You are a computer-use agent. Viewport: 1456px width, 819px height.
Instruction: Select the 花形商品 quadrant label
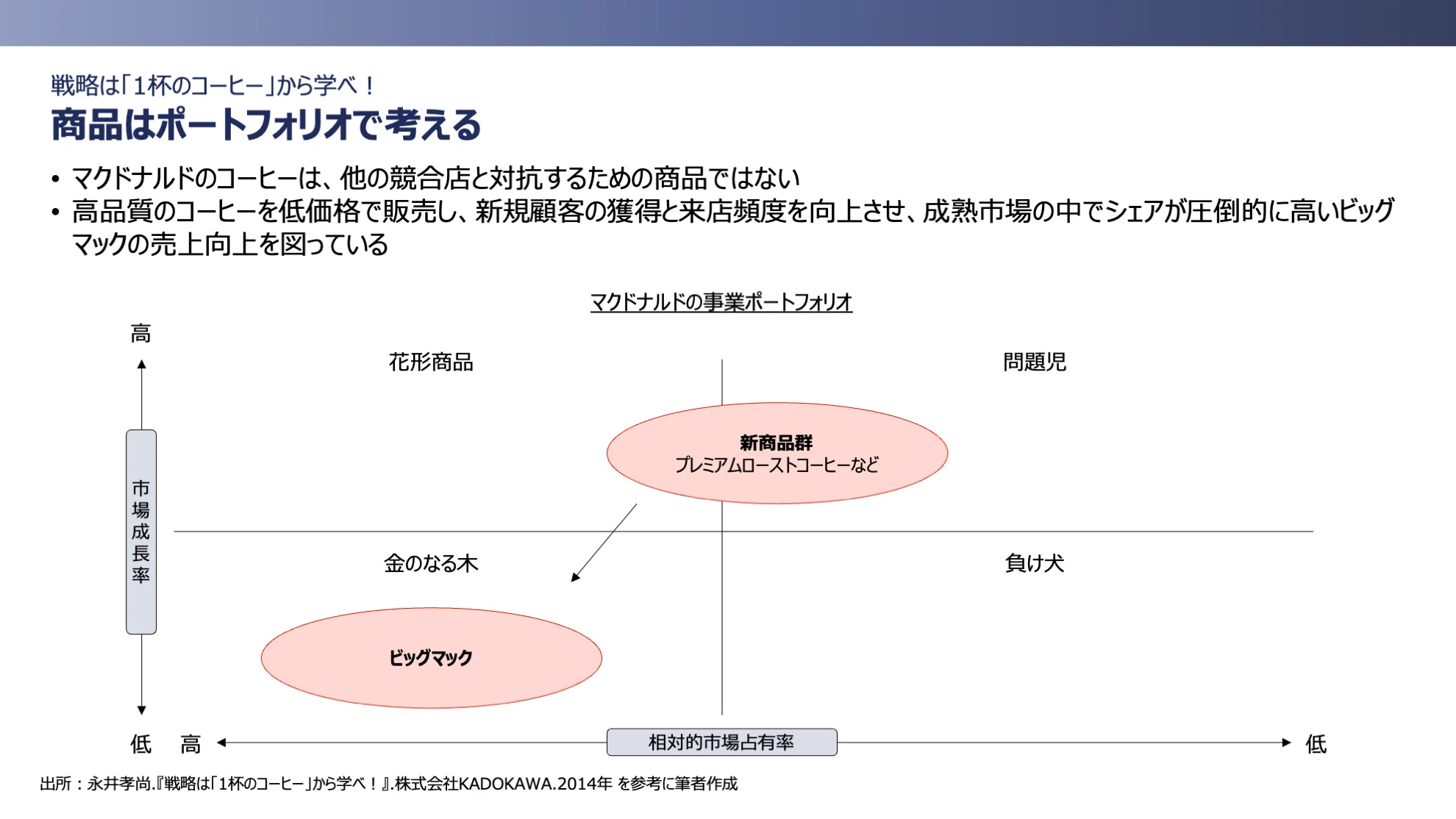click(x=431, y=362)
